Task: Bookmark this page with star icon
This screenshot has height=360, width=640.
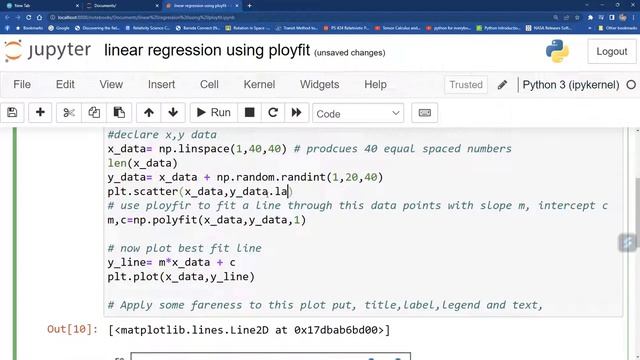Action: 577,18
